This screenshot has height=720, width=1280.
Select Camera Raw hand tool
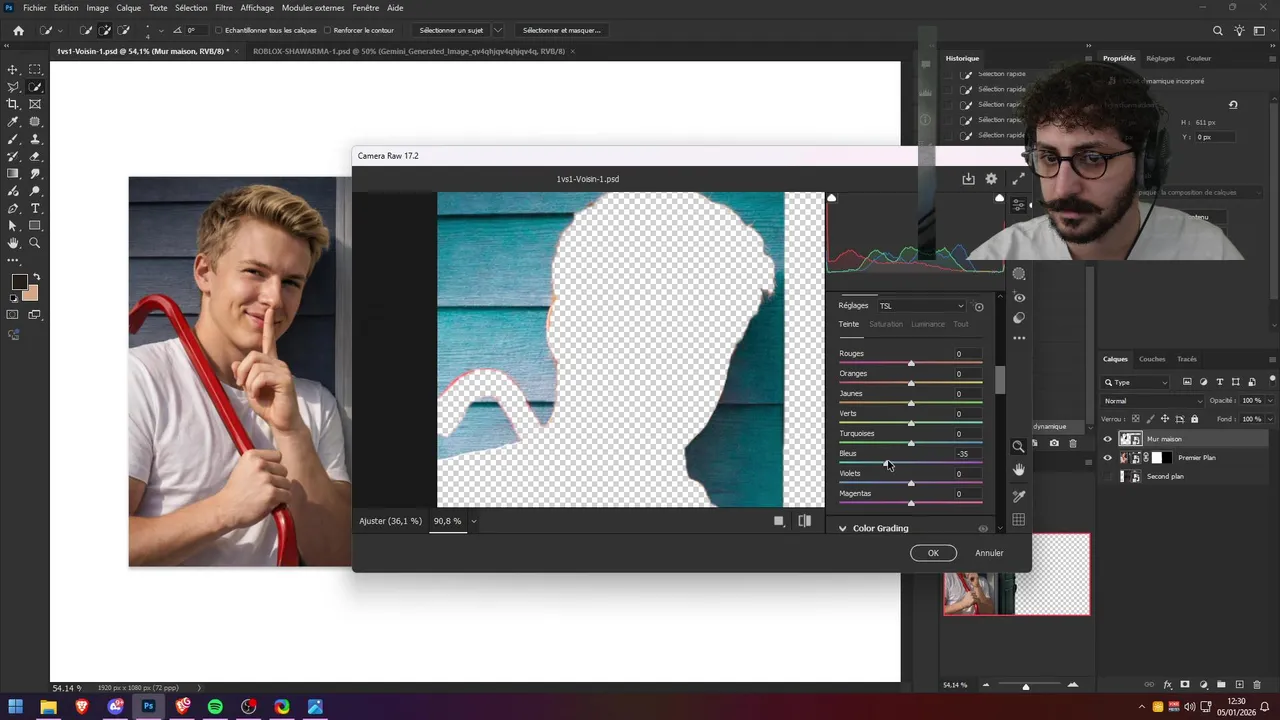click(x=1019, y=470)
